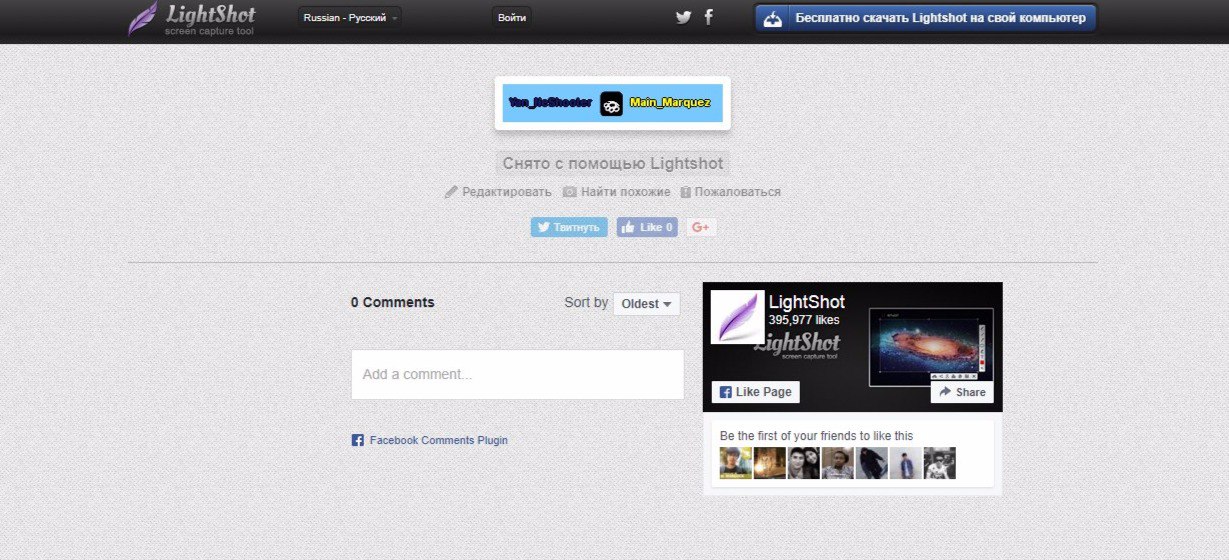Click the Войти login button
1229x560 pixels.
click(512, 18)
